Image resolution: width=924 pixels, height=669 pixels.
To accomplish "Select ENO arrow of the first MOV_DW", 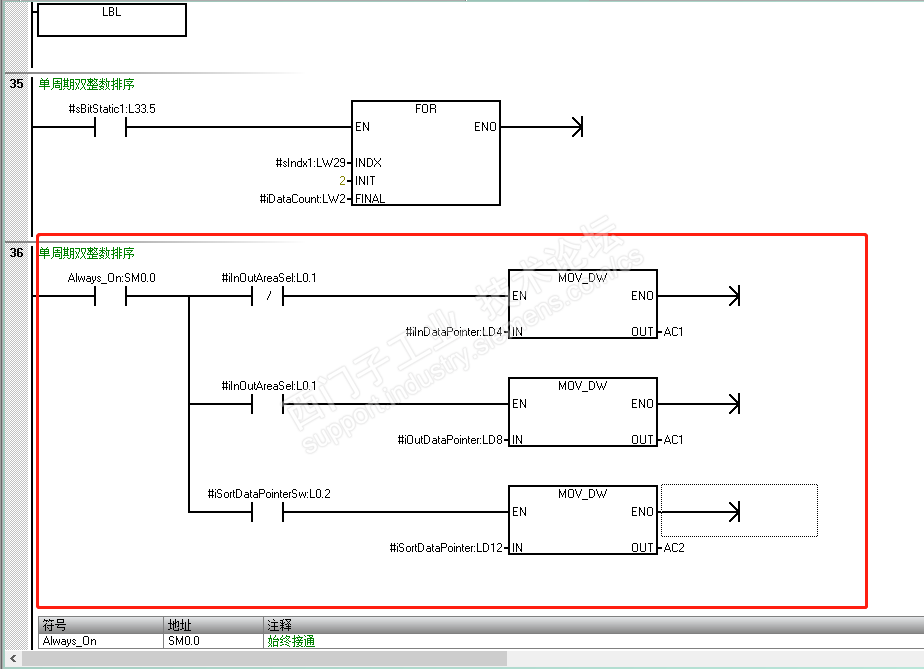I will click(734, 296).
